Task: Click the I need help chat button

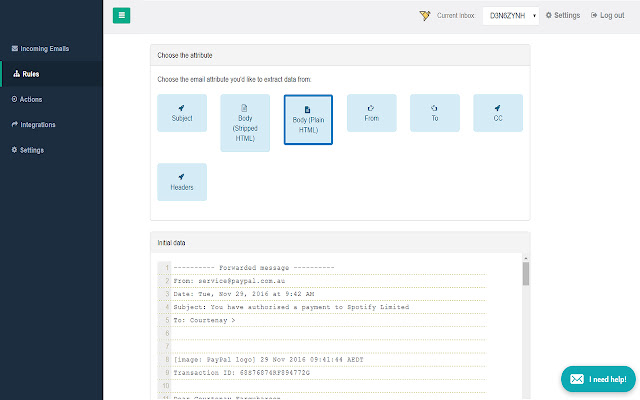Action: click(x=598, y=379)
